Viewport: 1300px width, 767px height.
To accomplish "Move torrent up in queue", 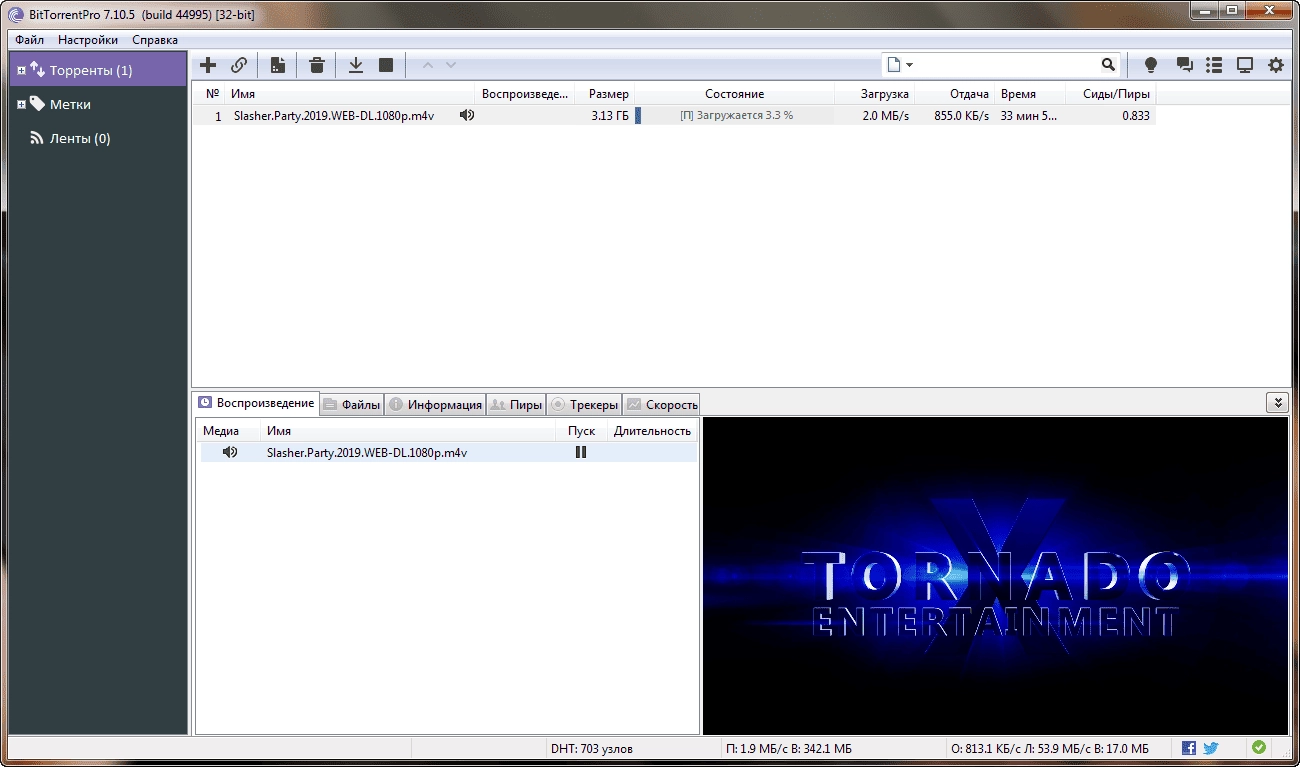I will [428, 65].
